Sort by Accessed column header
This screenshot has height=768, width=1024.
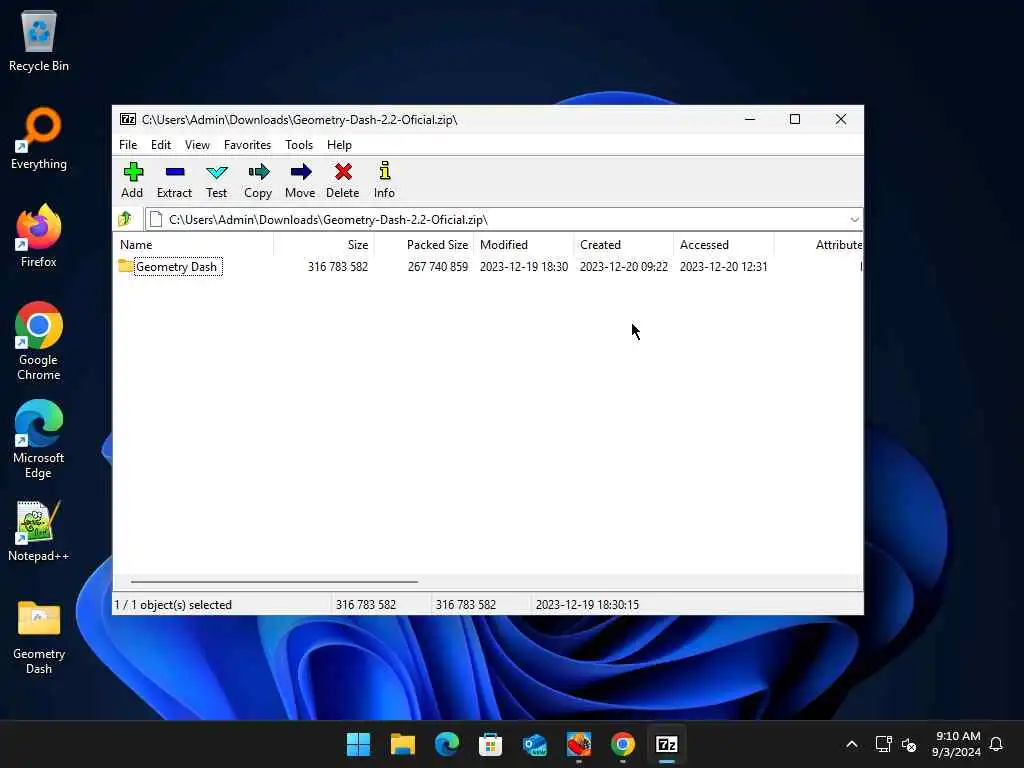click(x=724, y=245)
